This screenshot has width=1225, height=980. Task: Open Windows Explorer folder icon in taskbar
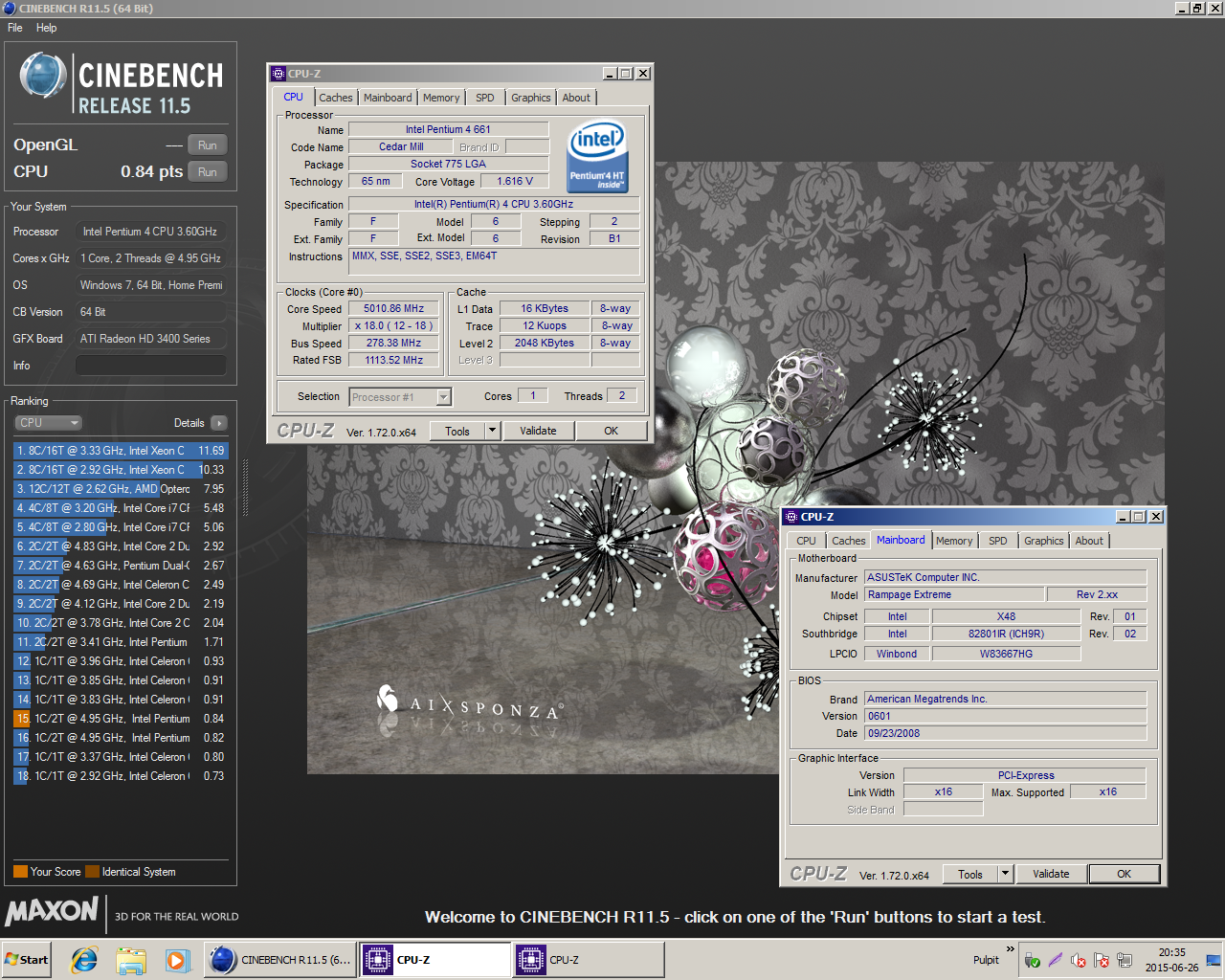(131, 960)
